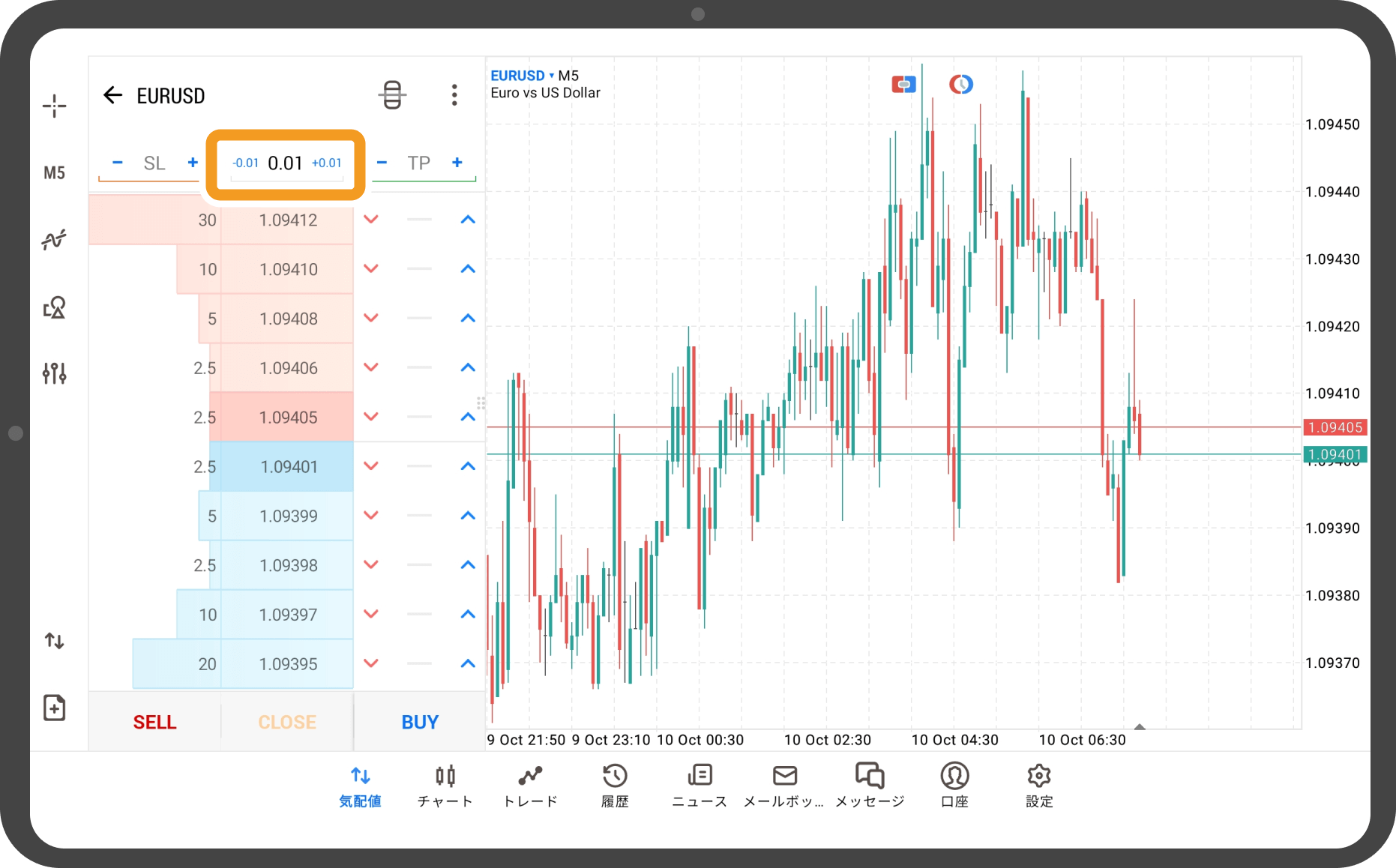Increase stop loss with SL plus control
The height and width of the screenshot is (868, 1396).
[x=193, y=162]
